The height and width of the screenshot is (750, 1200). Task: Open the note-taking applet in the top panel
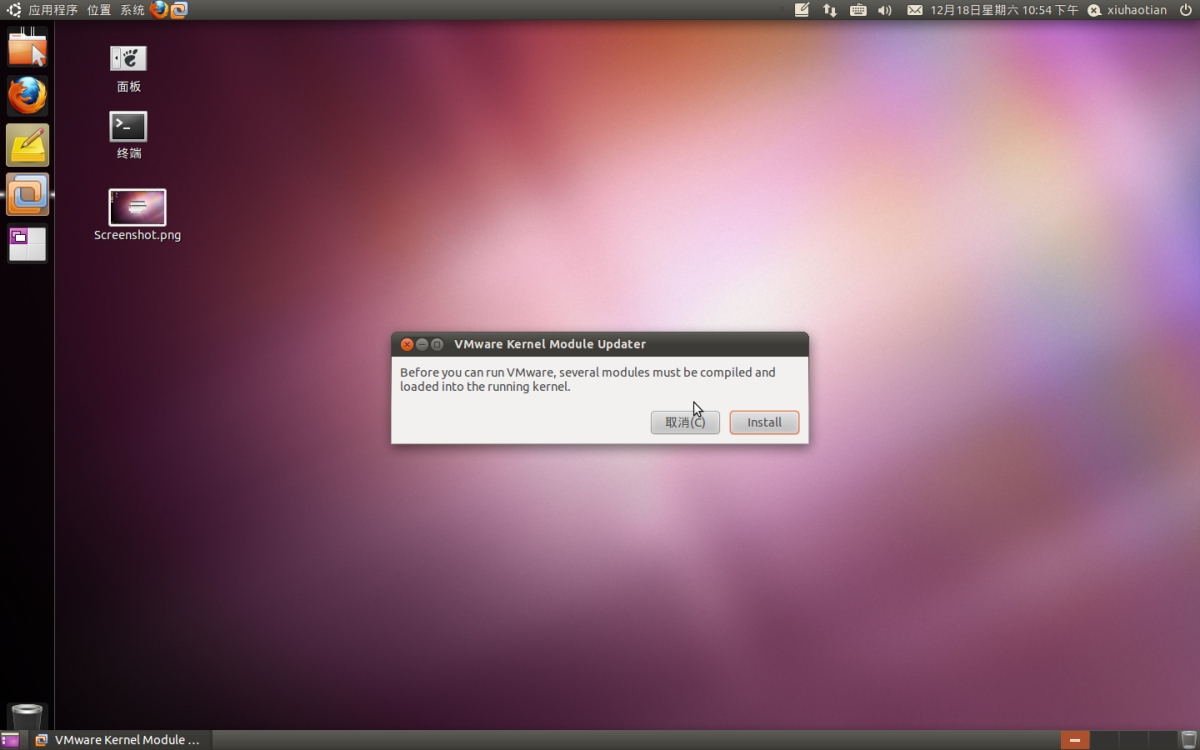click(x=802, y=10)
